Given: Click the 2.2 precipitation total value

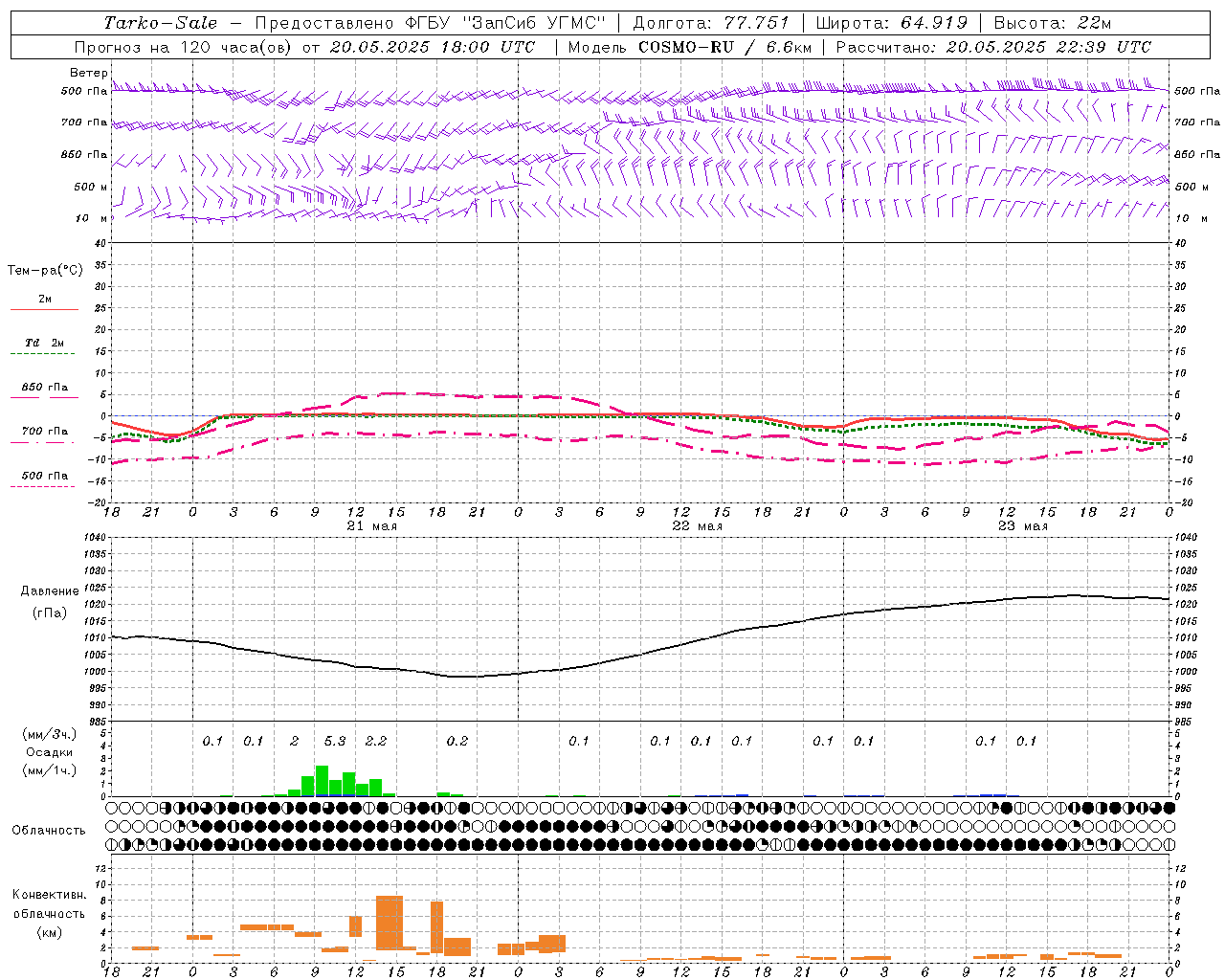Looking at the screenshot, I should (376, 741).
